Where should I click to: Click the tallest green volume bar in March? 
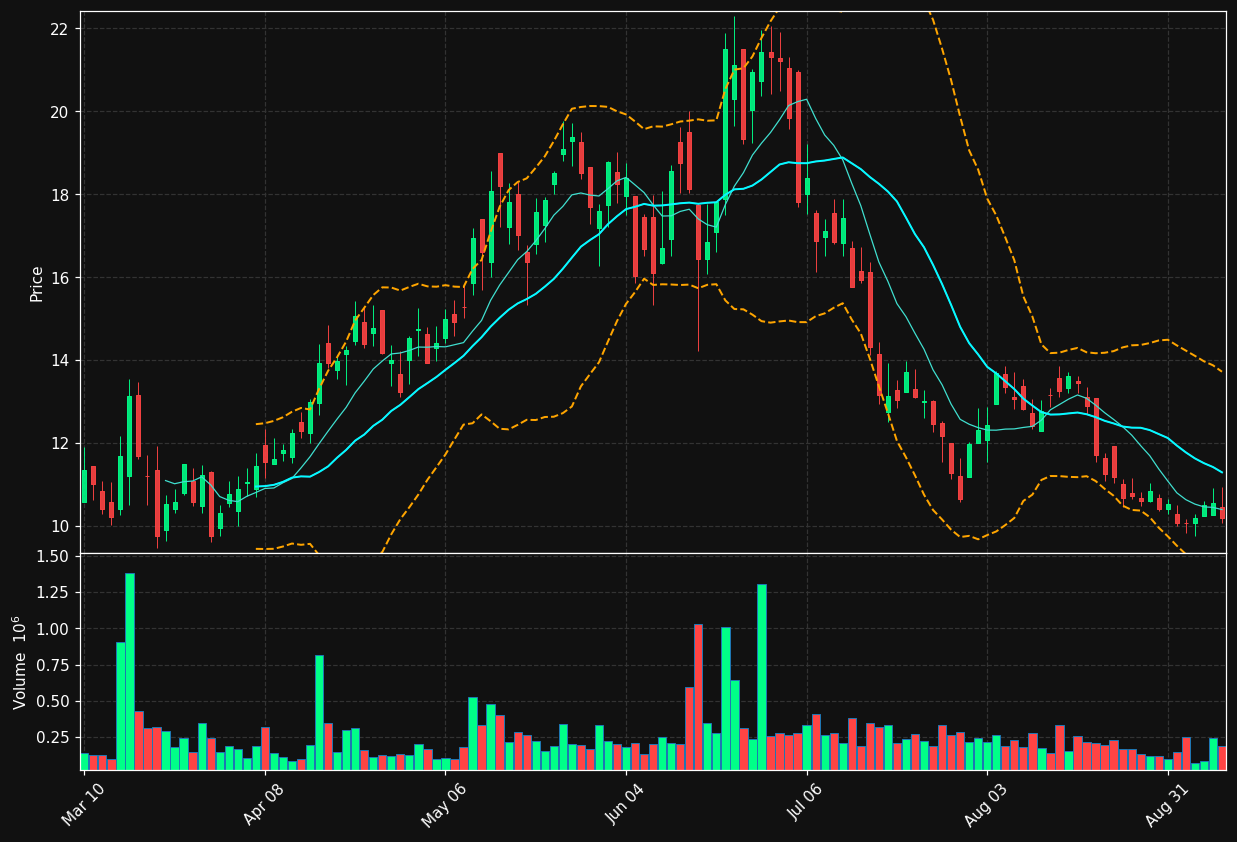click(130, 671)
